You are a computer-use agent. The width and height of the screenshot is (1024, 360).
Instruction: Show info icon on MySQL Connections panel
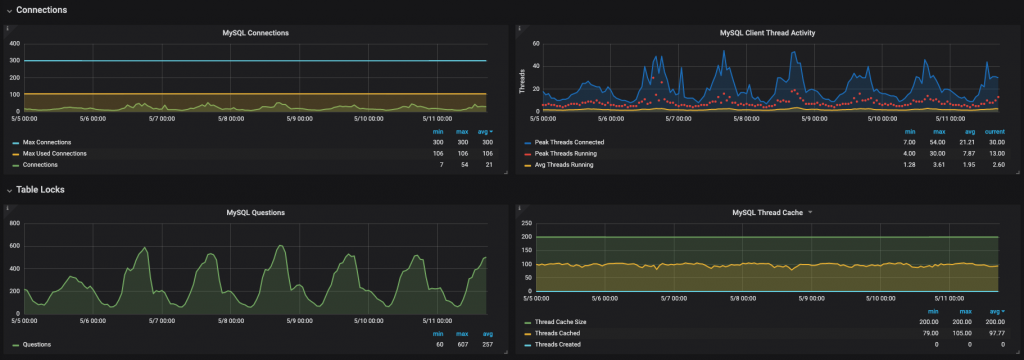click(x=7, y=29)
